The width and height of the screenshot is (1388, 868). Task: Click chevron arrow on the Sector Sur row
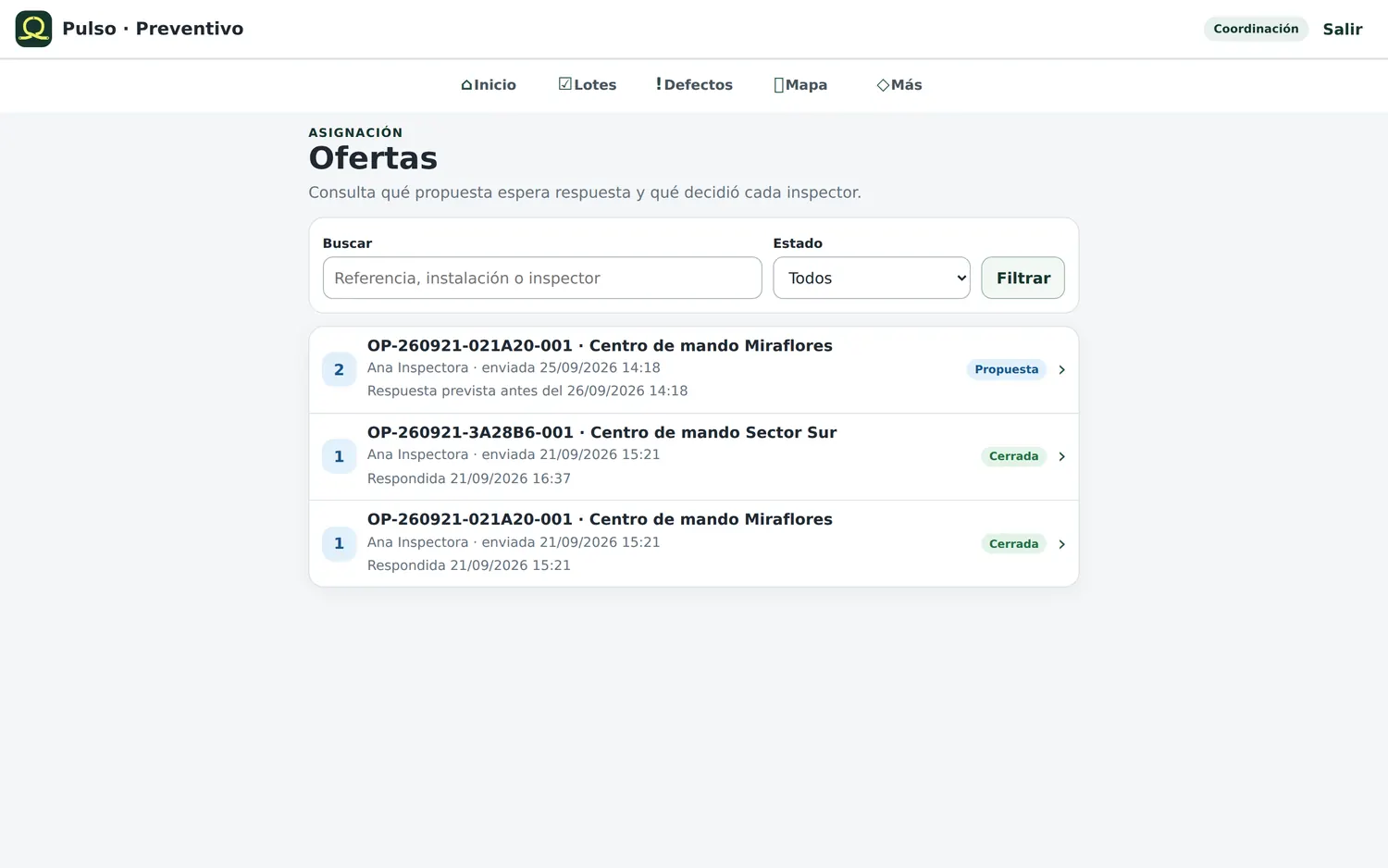coord(1061,457)
